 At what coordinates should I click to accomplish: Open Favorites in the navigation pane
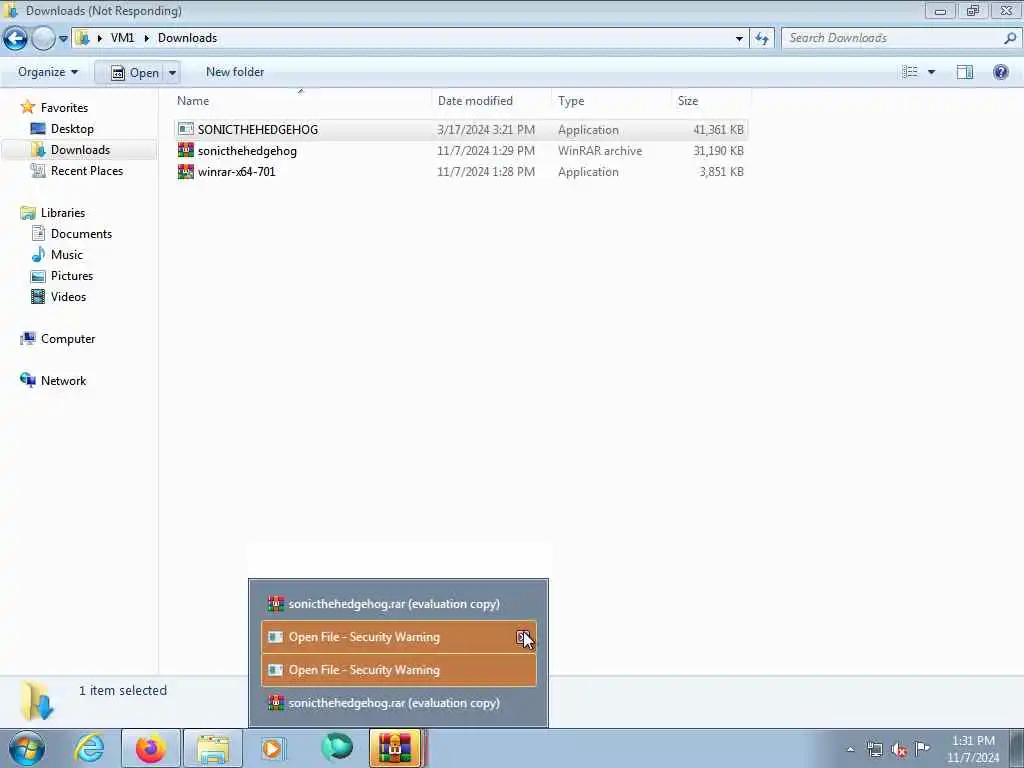pos(64,107)
